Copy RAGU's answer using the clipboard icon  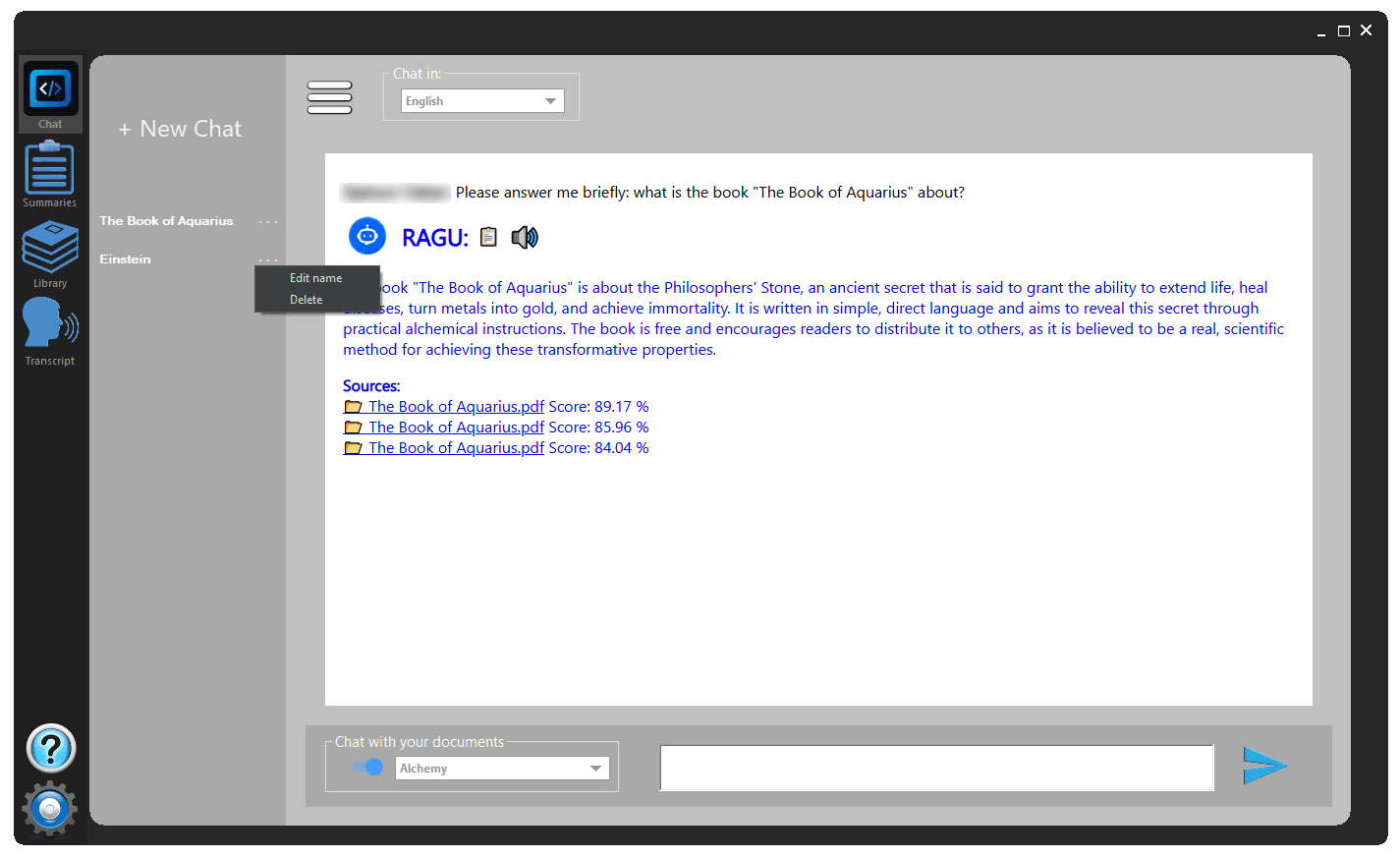[x=488, y=236]
